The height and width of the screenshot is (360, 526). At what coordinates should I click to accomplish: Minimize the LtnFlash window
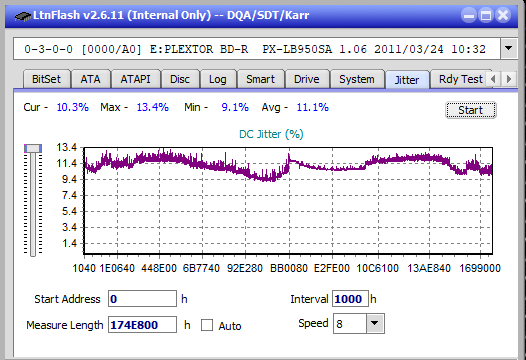469,15
